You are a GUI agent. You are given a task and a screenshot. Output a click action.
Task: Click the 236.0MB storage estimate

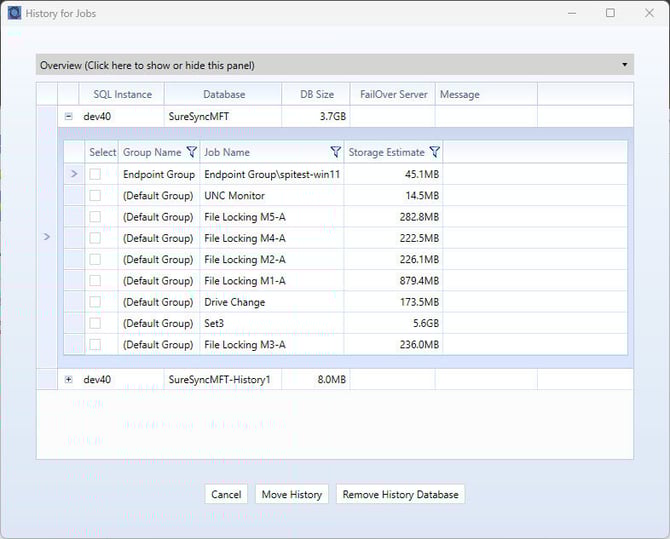[419, 345]
